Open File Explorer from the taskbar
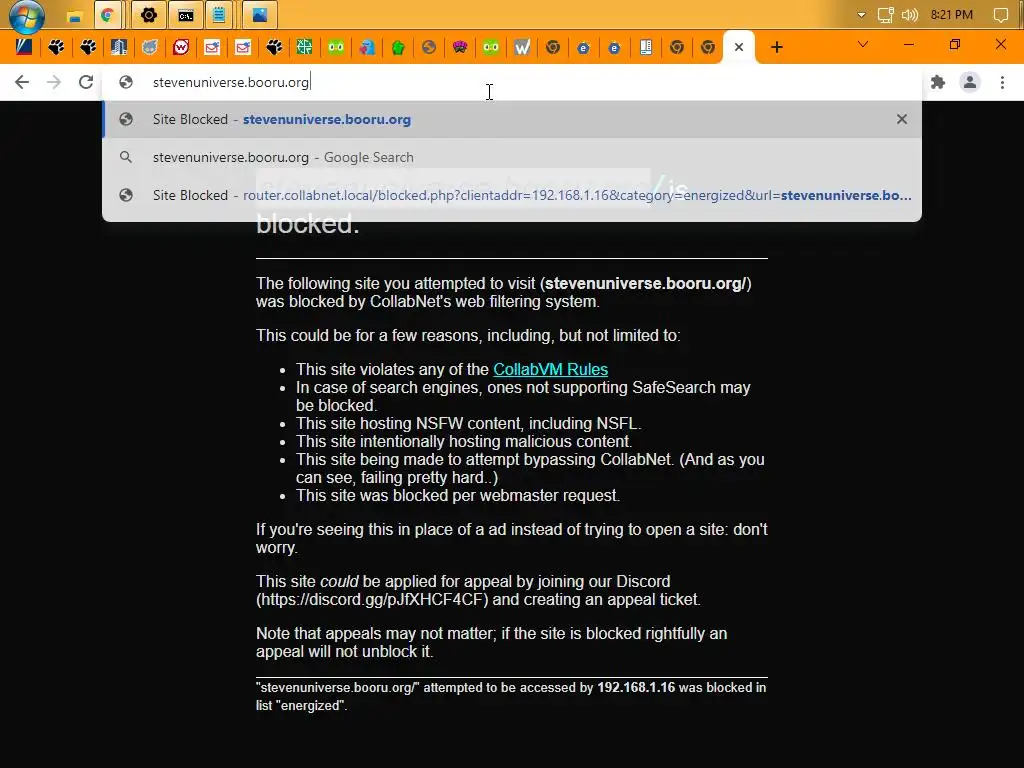This screenshot has width=1024, height=768. pyautogui.click(x=74, y=15)
